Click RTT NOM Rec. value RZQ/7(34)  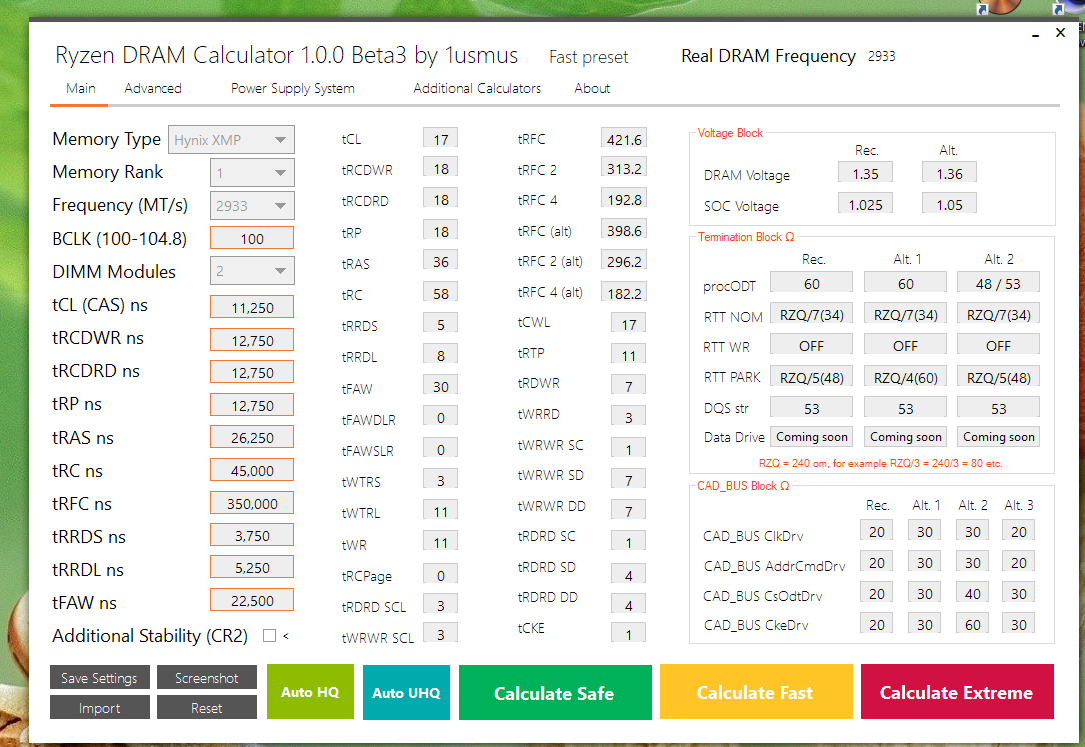(x=812, y=314)
